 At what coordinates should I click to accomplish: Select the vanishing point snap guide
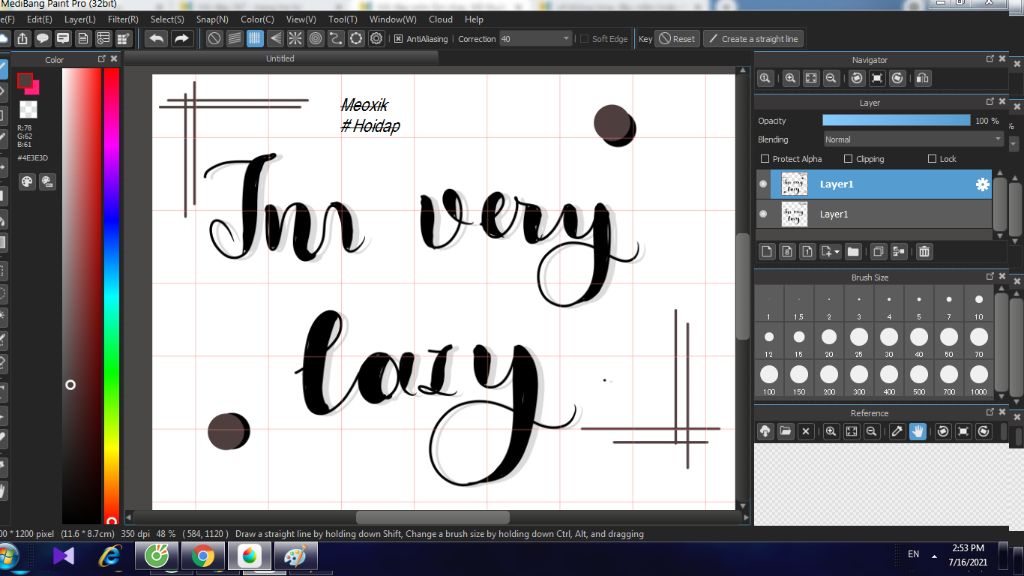(x=275, y=39)
